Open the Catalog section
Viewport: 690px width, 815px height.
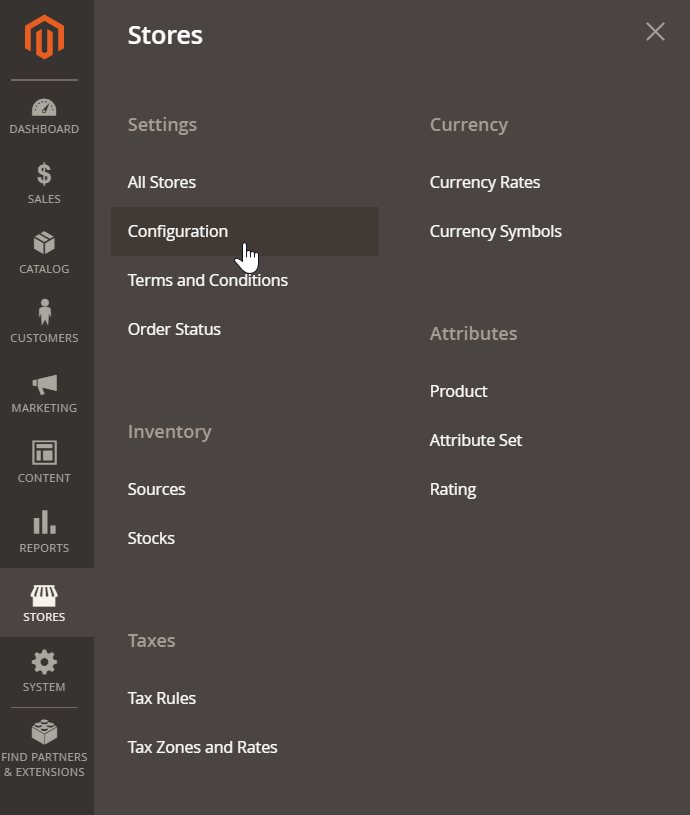pyautogui.click(x=44, y=252)
